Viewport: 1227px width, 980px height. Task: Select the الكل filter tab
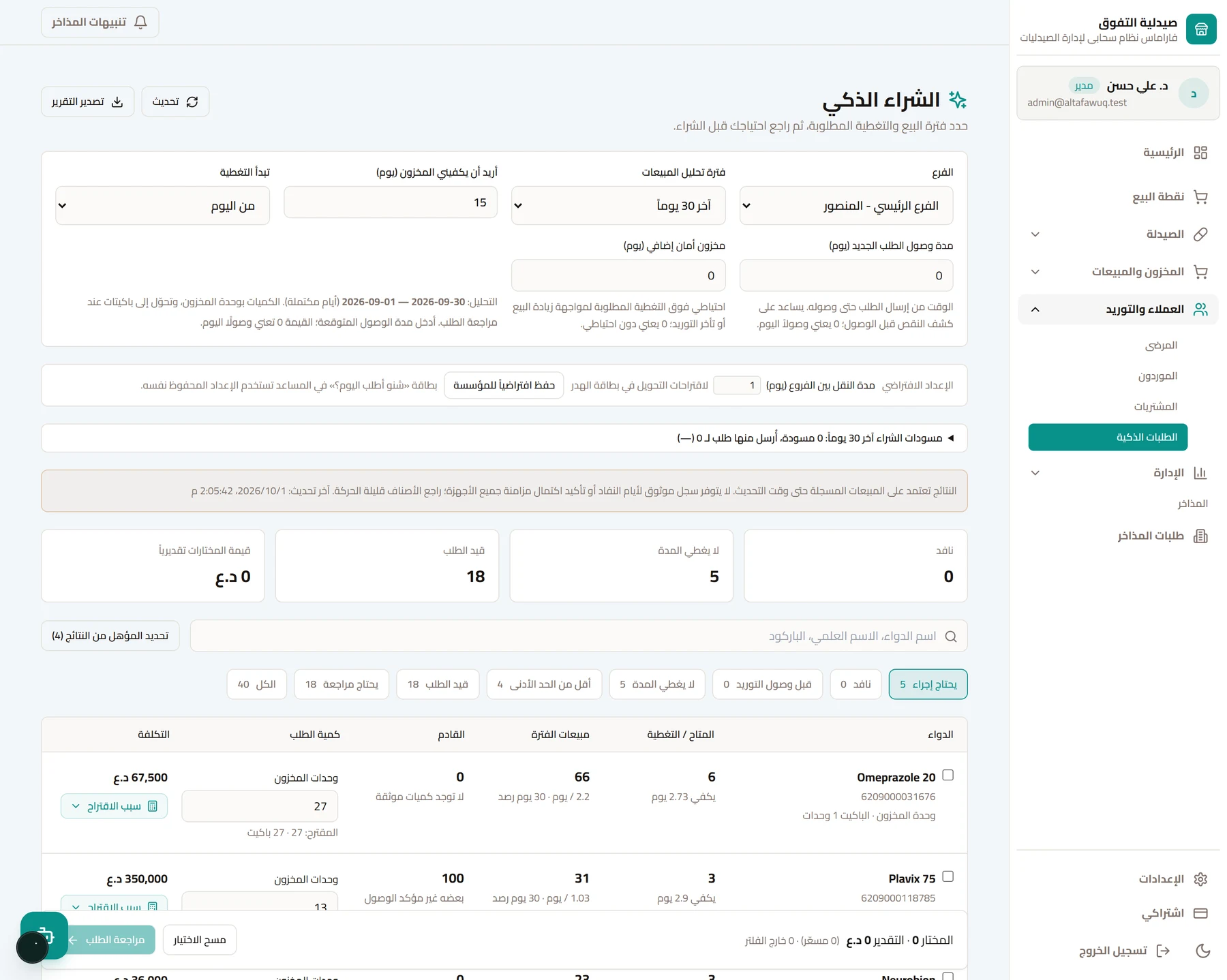256,684
